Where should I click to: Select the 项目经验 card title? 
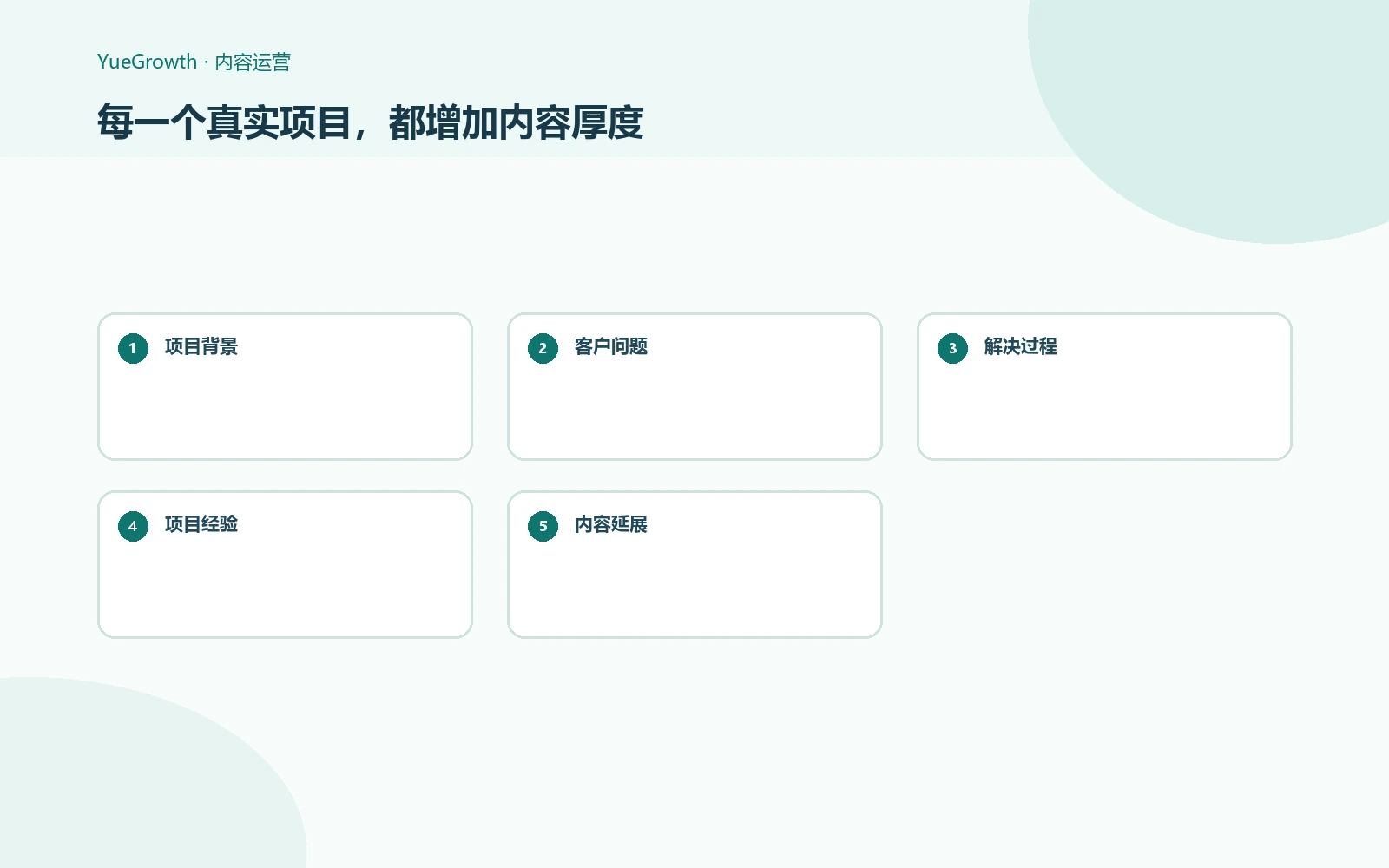201,524
